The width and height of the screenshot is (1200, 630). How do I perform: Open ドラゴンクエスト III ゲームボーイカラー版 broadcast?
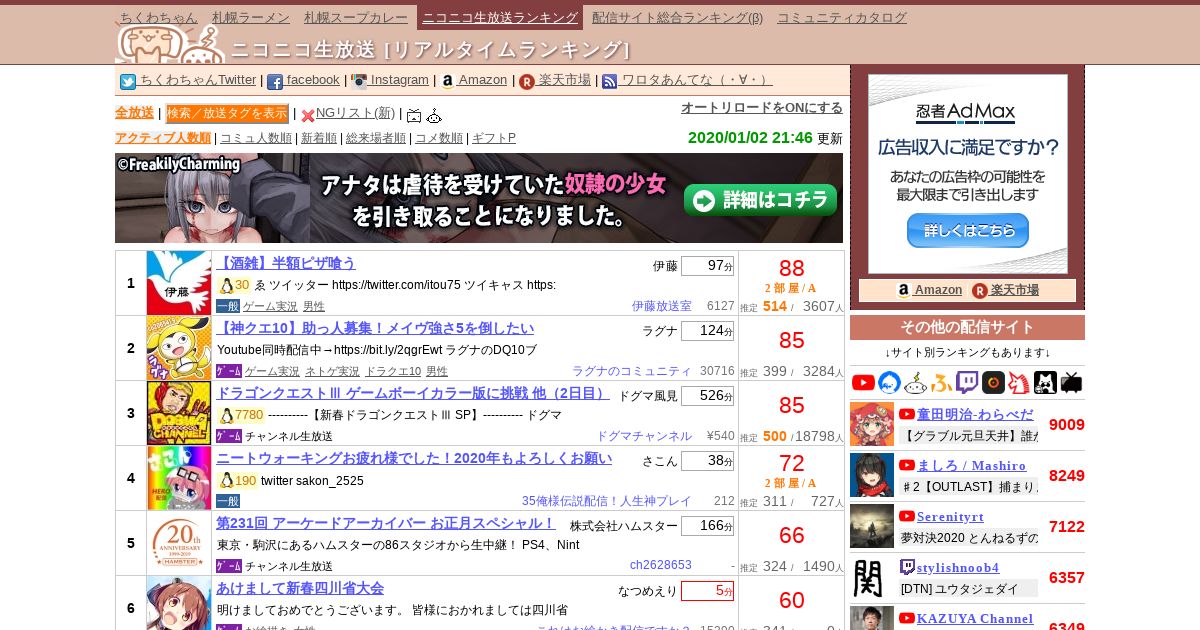(x=413, y=393)
